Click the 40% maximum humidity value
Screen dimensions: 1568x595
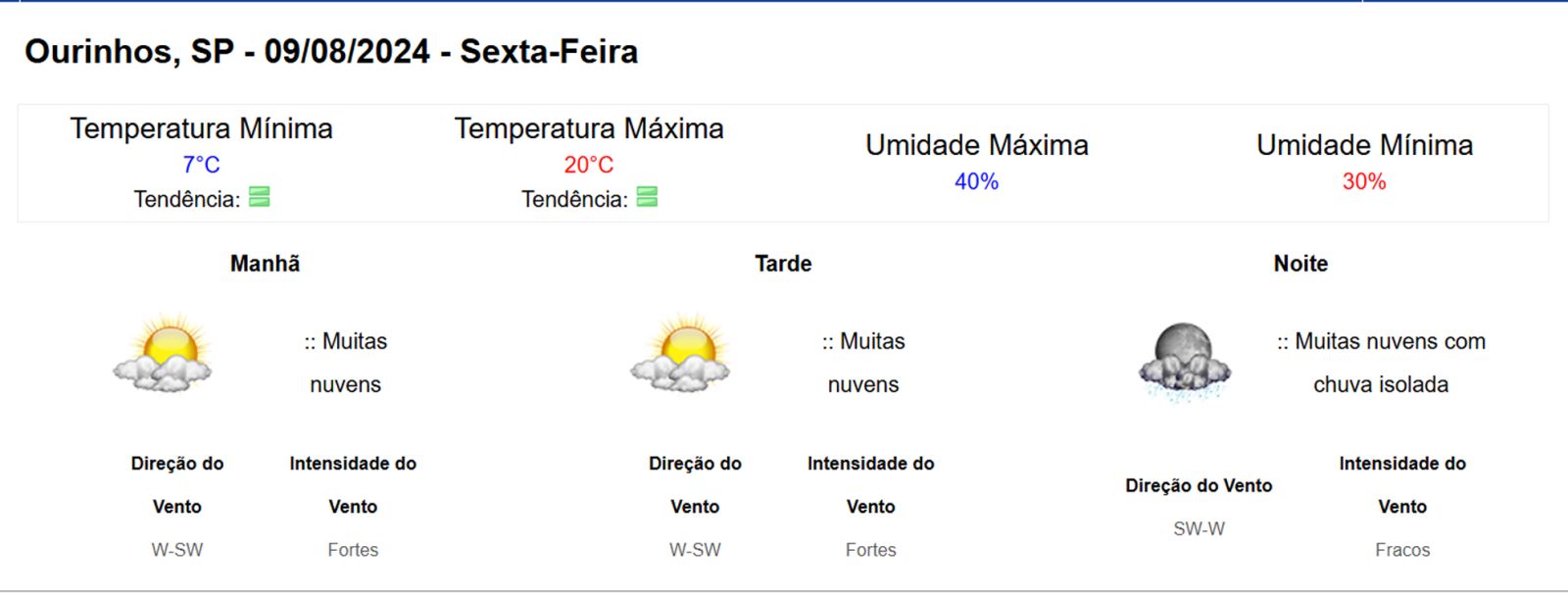(976, 181)
